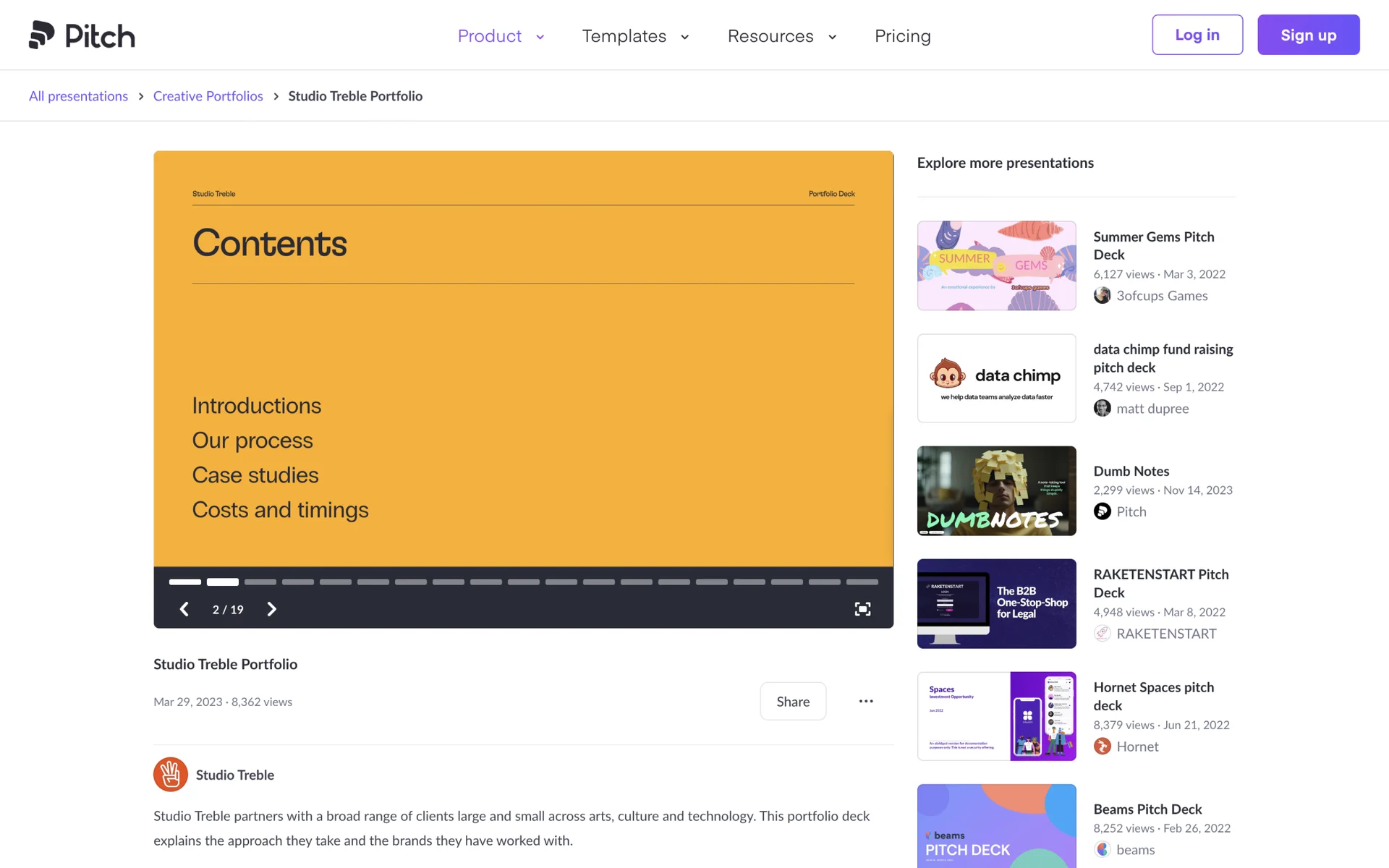Screen dimensions: 1389x868
Task: Click the 3ofcups Games author avatar
Action: pyautogui.click(x=1102, y=295)
